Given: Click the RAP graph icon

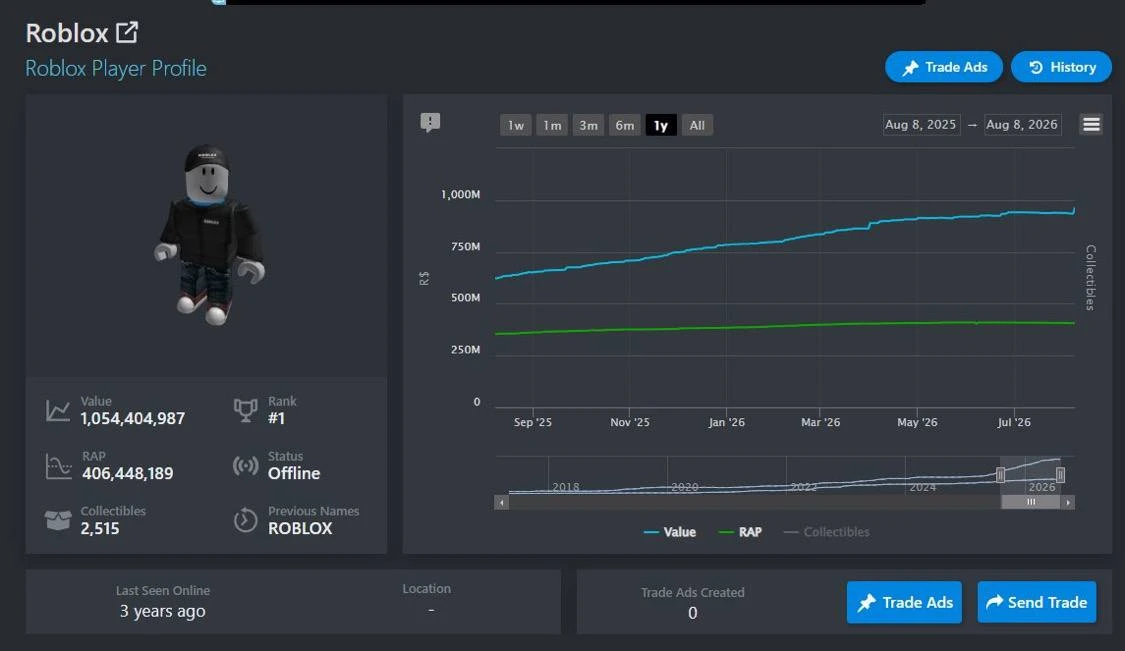Looking at the screenshot, I should [x=58, y=466].
